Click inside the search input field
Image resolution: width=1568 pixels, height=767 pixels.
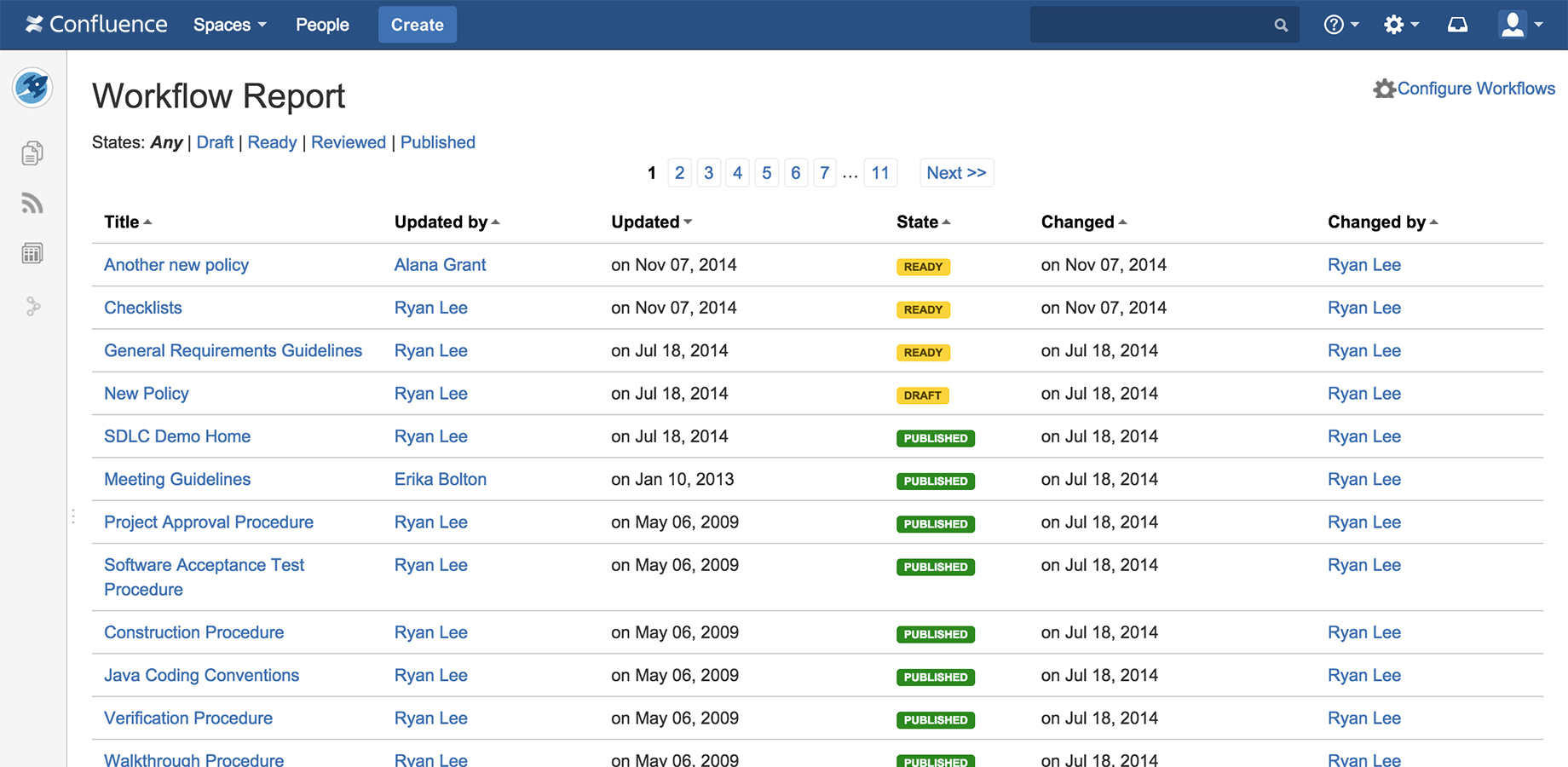click(x=1150, y=25)
